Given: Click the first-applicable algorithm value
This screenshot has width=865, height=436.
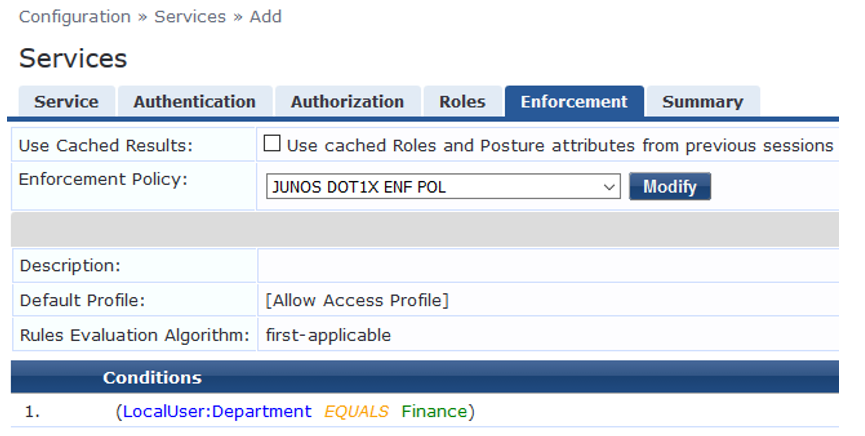Looking at the screenshot, I should (328, 335).
